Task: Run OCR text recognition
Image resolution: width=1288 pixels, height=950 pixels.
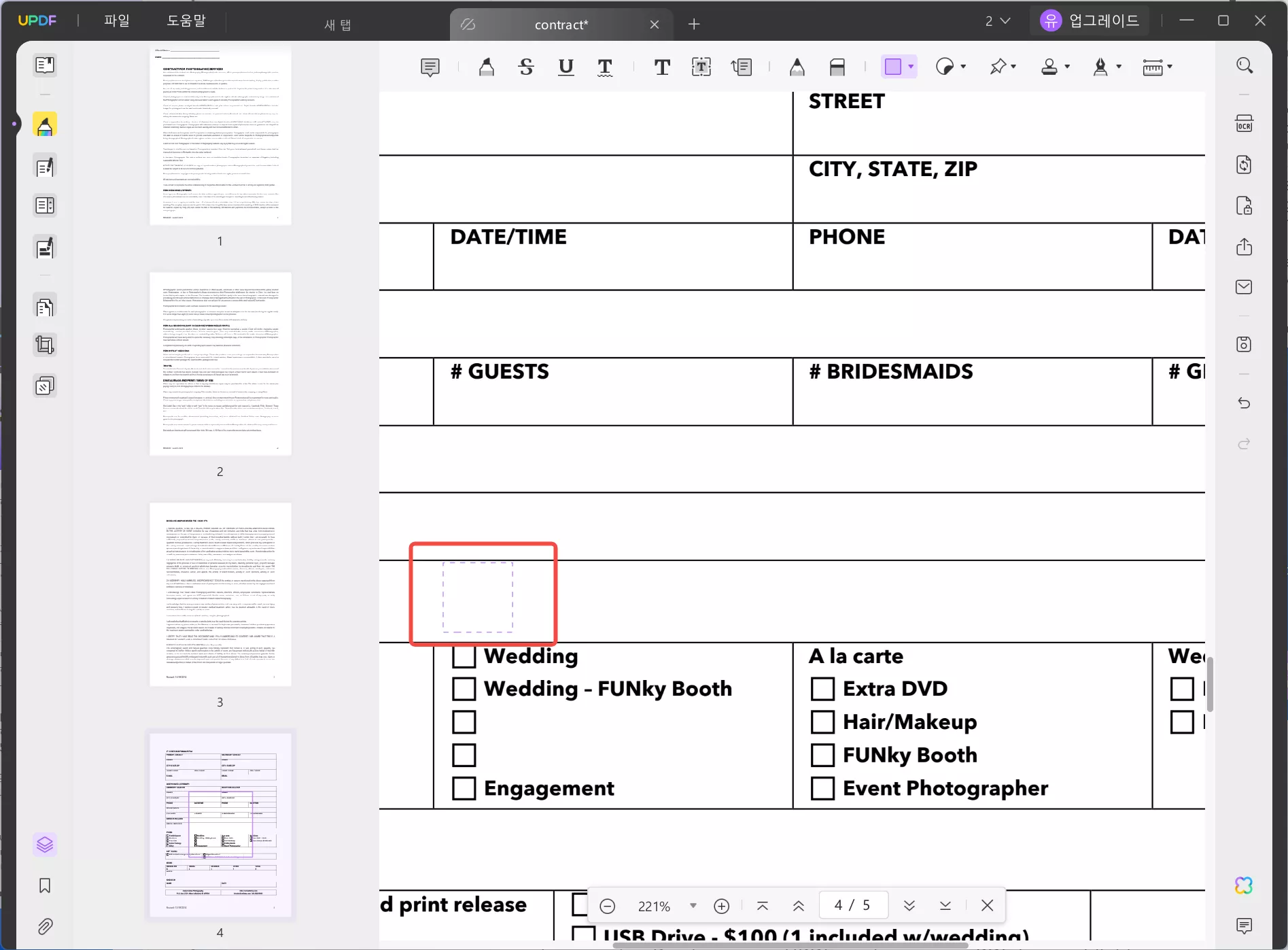Action: pos(1245,124)
